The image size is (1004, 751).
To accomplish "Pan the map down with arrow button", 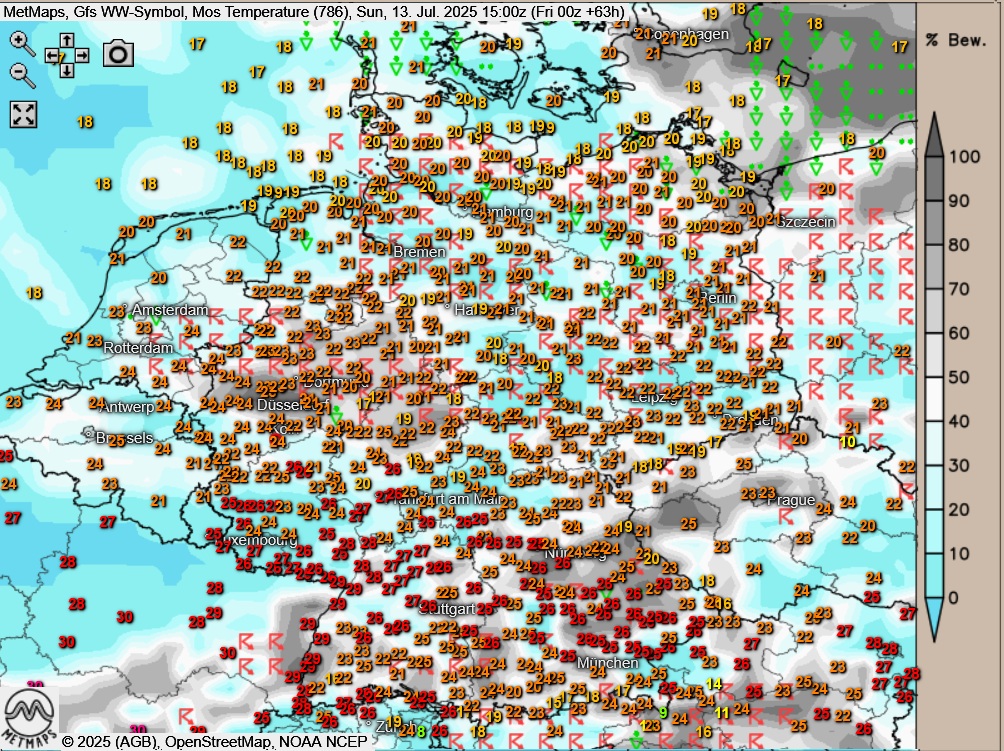I will click(66, 71).
